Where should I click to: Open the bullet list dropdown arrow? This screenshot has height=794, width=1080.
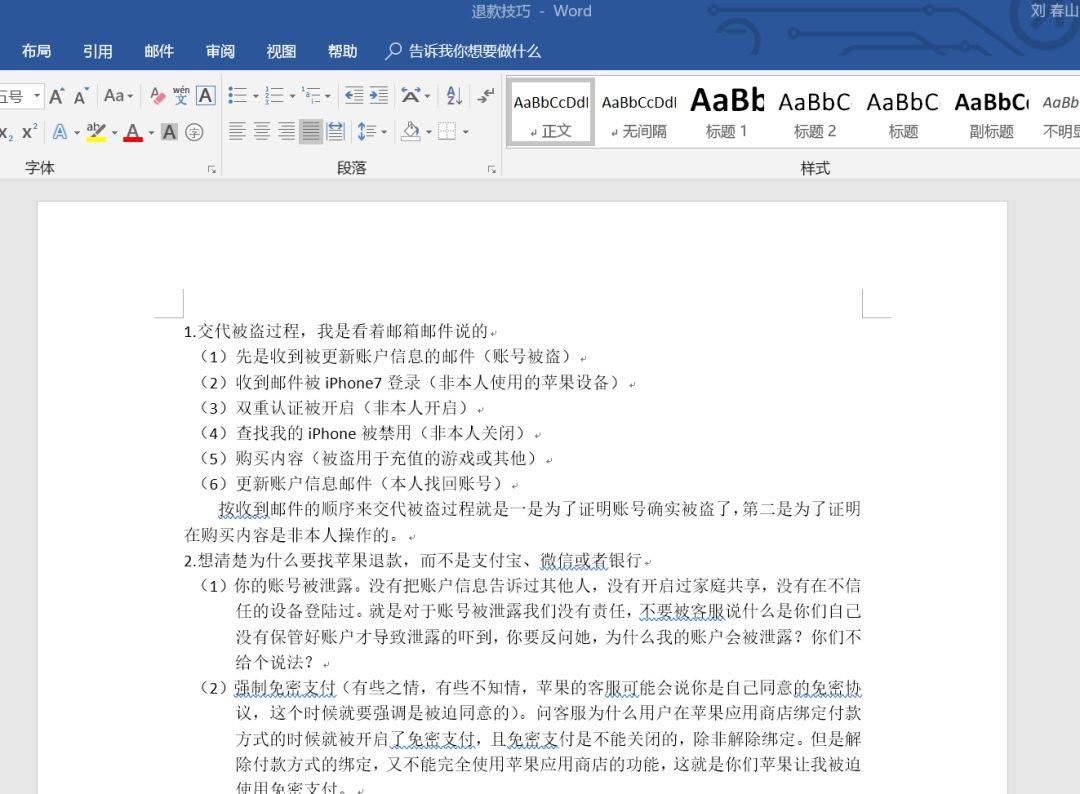point(255,97)
